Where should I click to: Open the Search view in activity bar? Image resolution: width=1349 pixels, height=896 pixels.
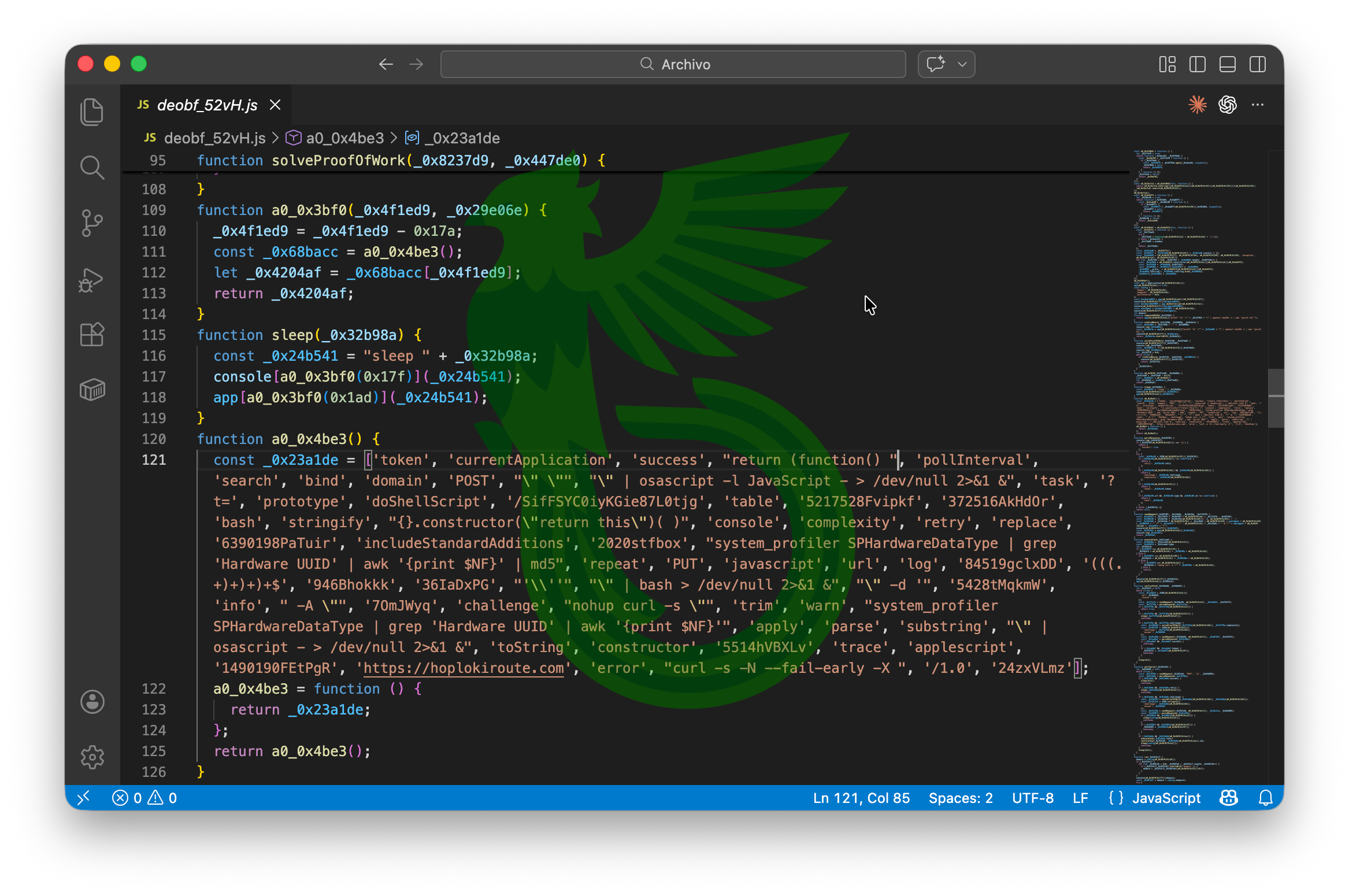92,168
